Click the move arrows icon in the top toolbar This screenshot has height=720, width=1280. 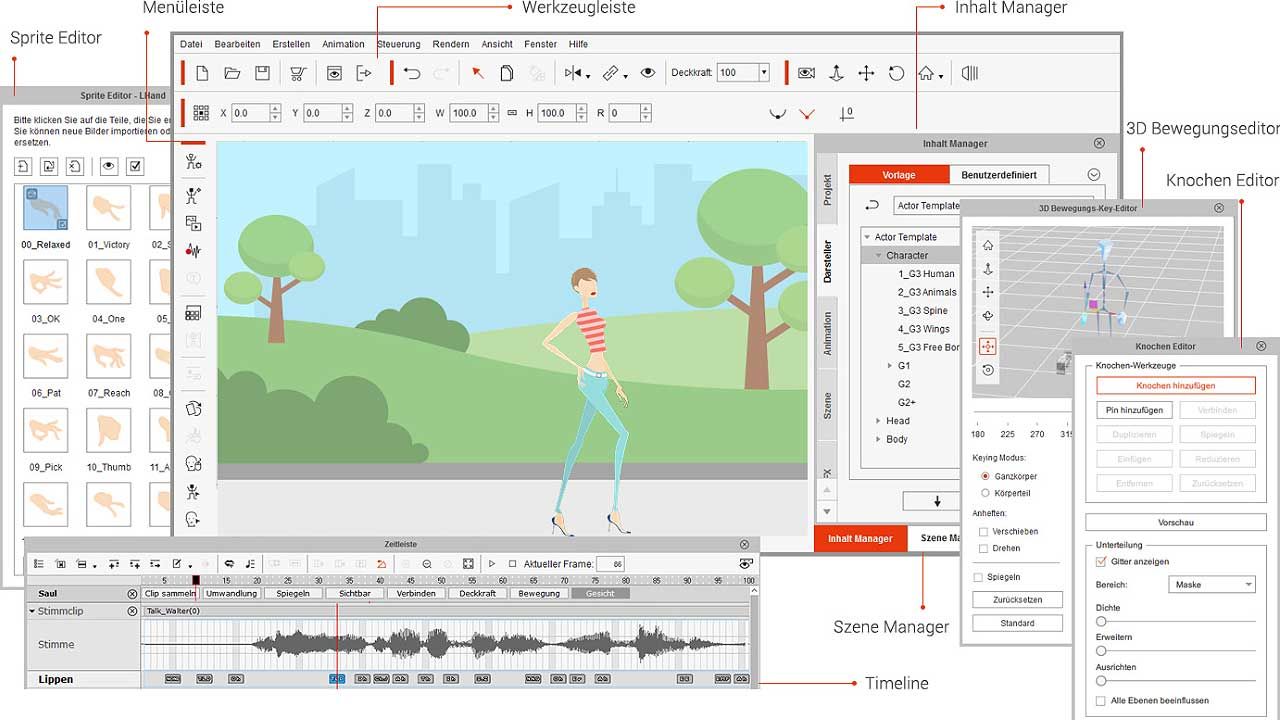(x=866, y=73)
